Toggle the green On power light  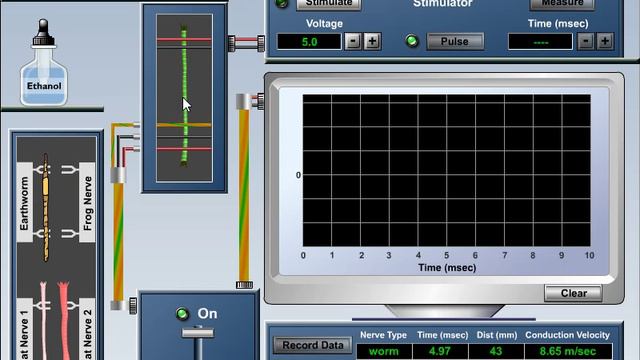pos(182,313)
